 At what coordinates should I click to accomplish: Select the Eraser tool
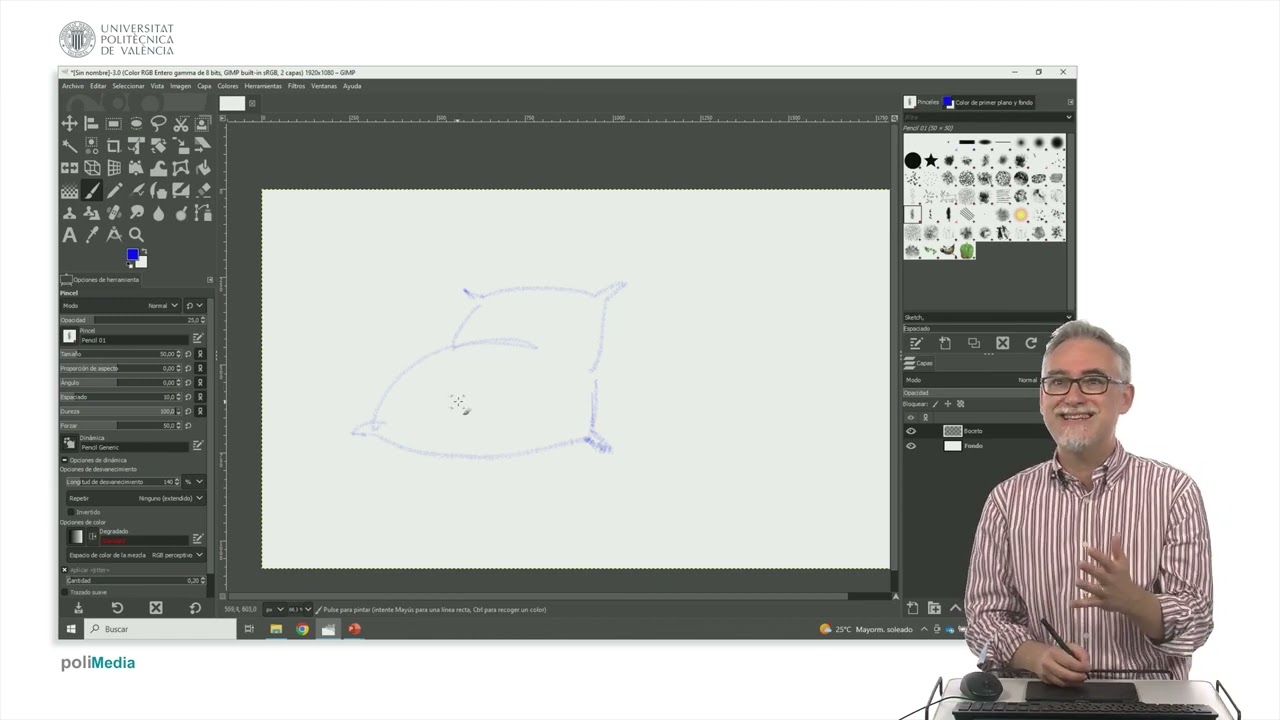203,191
